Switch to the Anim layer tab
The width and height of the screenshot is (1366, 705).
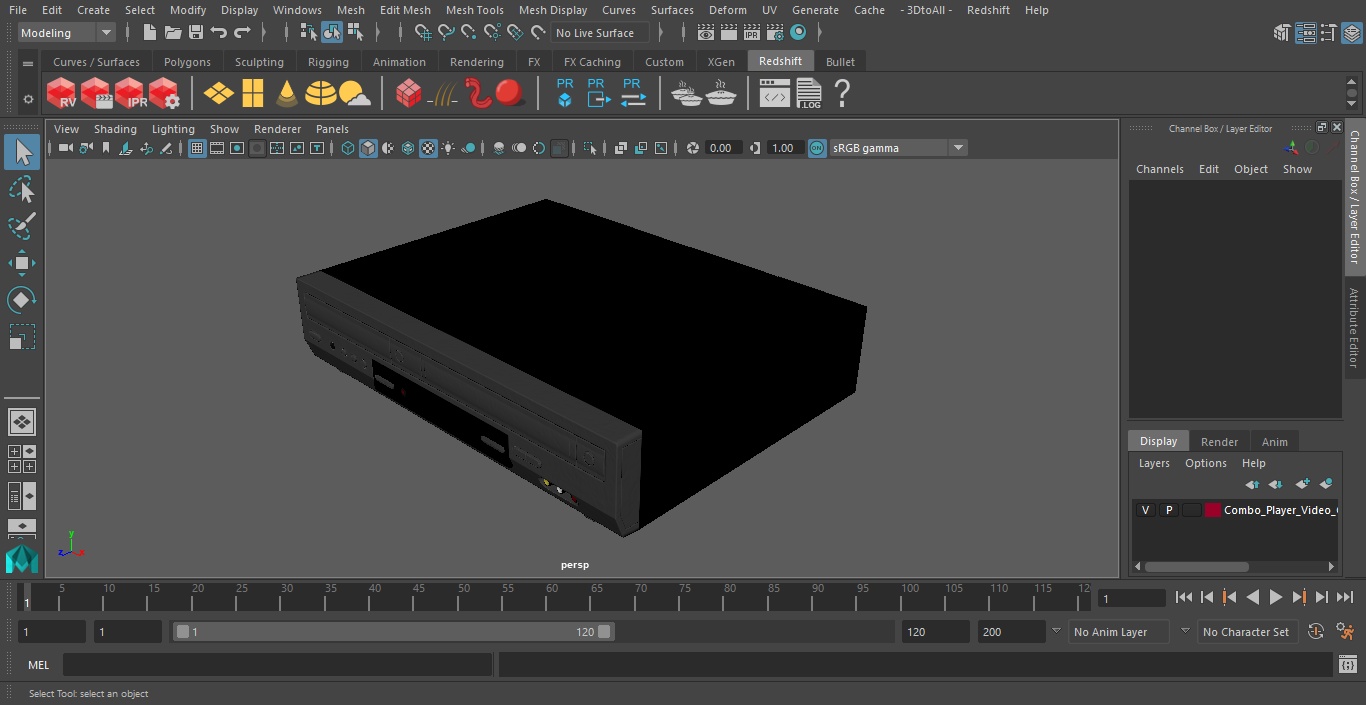1274,442
